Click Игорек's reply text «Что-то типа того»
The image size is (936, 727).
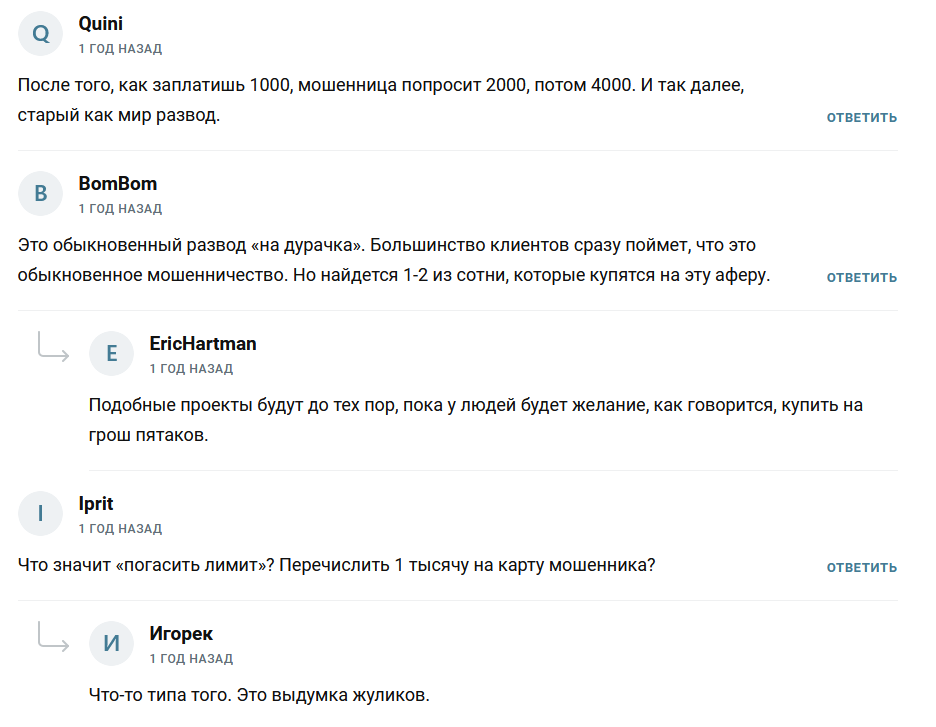click(259, 695)
